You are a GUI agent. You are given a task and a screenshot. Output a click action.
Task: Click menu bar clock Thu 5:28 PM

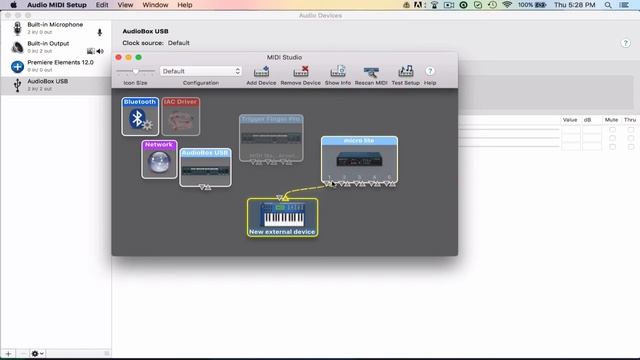(x=574, y=5)
